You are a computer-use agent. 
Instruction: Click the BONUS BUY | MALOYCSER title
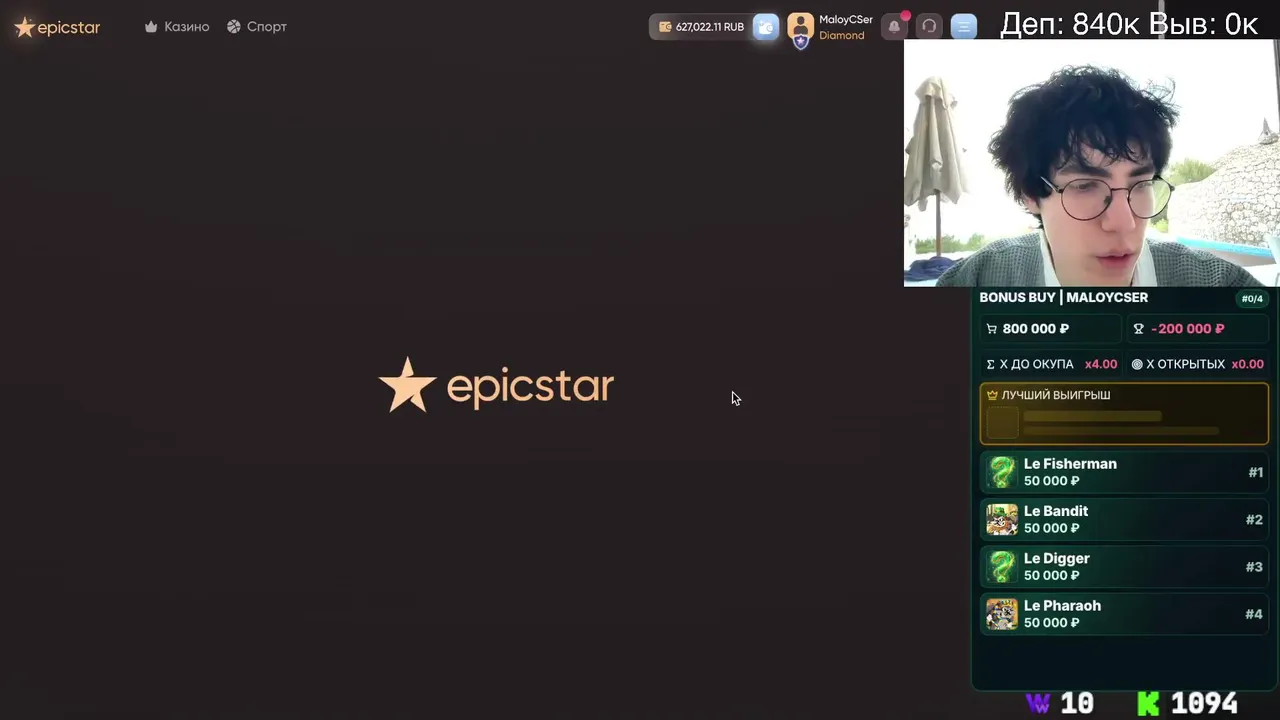[1064, 298]
